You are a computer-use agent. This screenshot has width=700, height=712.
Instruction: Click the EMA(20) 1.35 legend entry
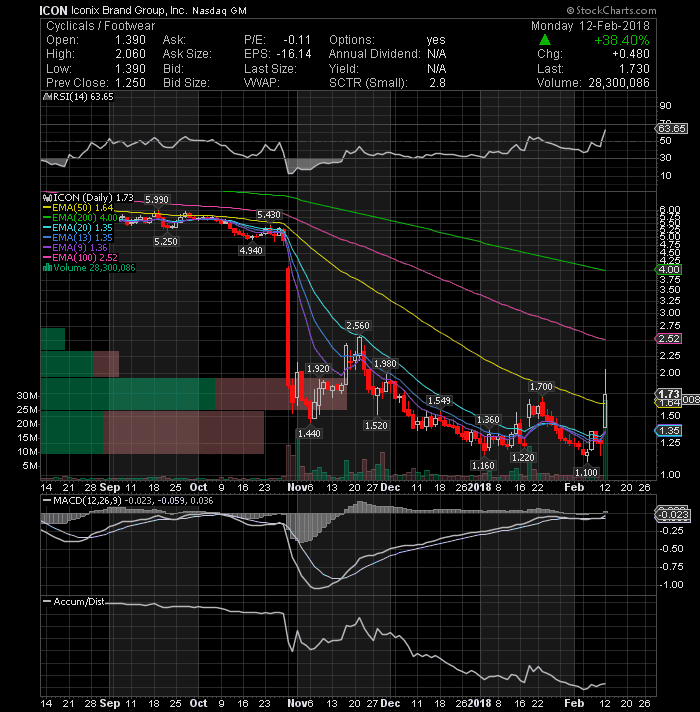[x=78, y=227]
